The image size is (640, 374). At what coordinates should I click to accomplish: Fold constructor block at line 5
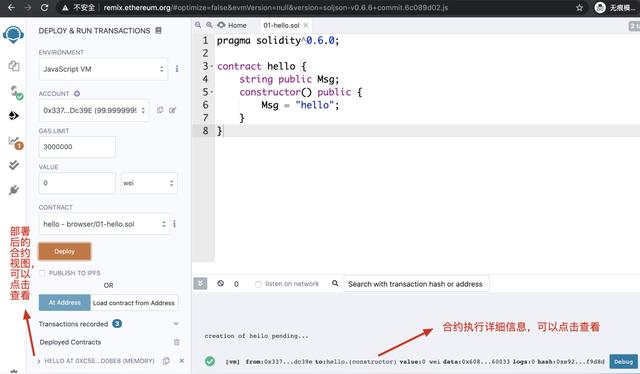[x=212, y=92]
